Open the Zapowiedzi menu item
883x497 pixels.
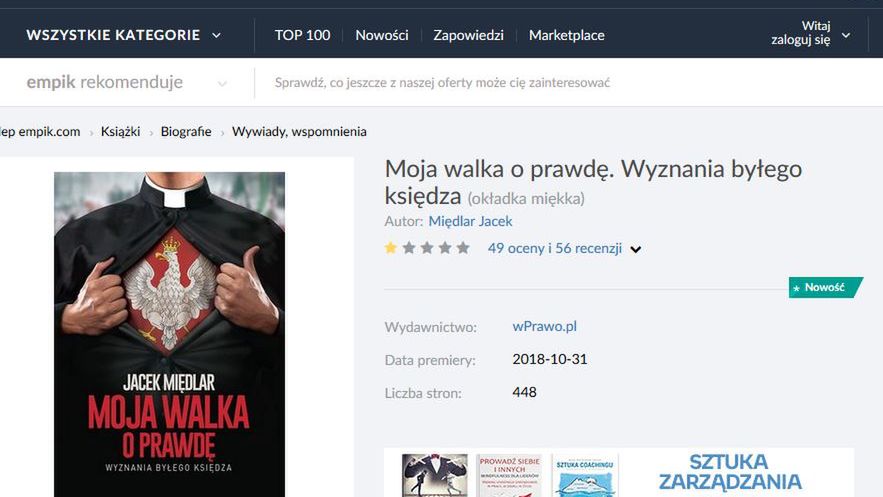pos(469,35)
